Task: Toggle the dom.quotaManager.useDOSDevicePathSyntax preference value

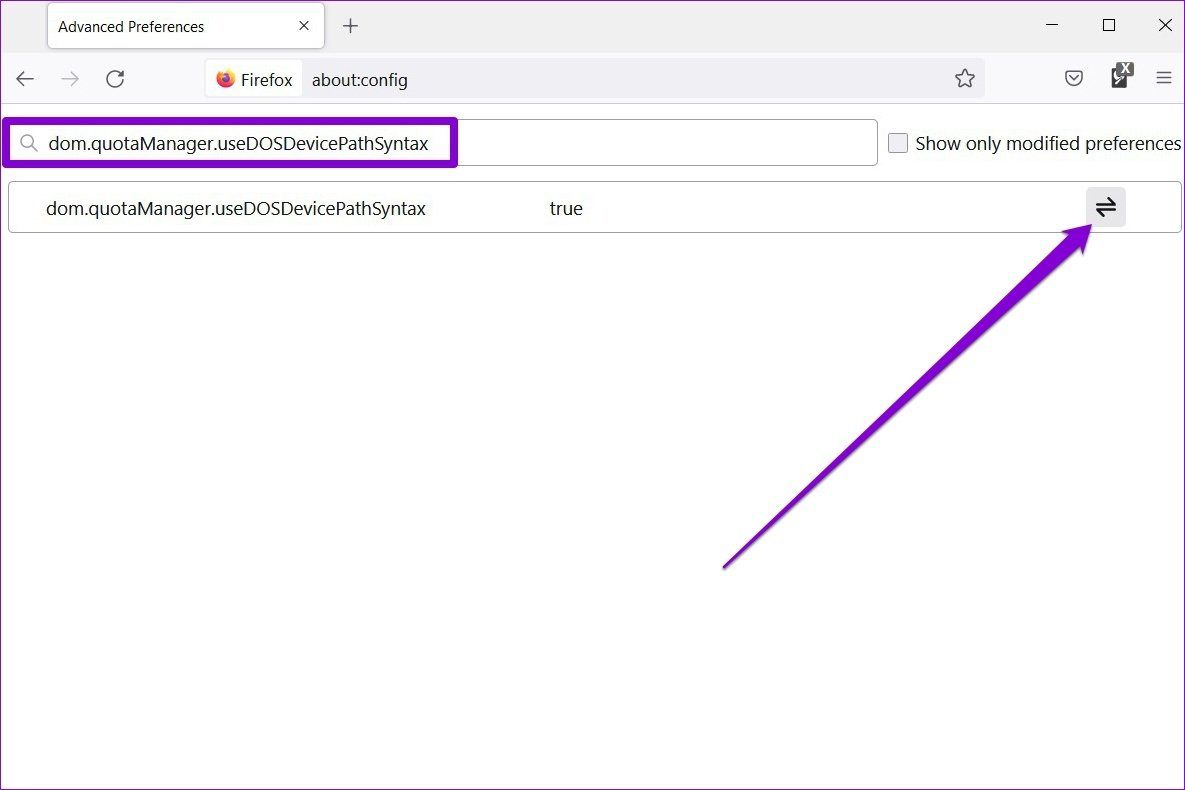Action: (x=1106, y=207)
